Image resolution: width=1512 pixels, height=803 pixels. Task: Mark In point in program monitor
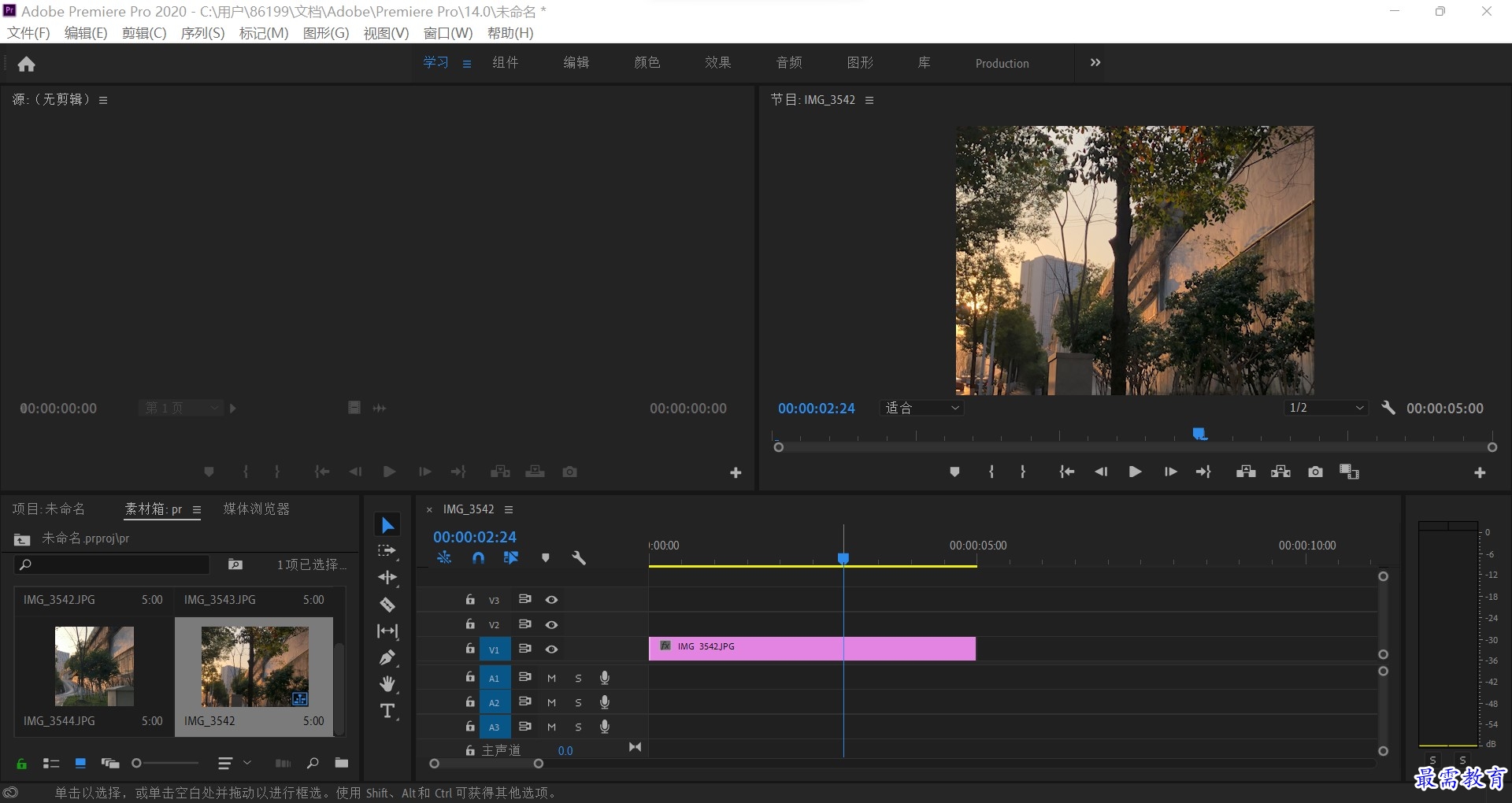pyautogui.click(x=991, y=472)
